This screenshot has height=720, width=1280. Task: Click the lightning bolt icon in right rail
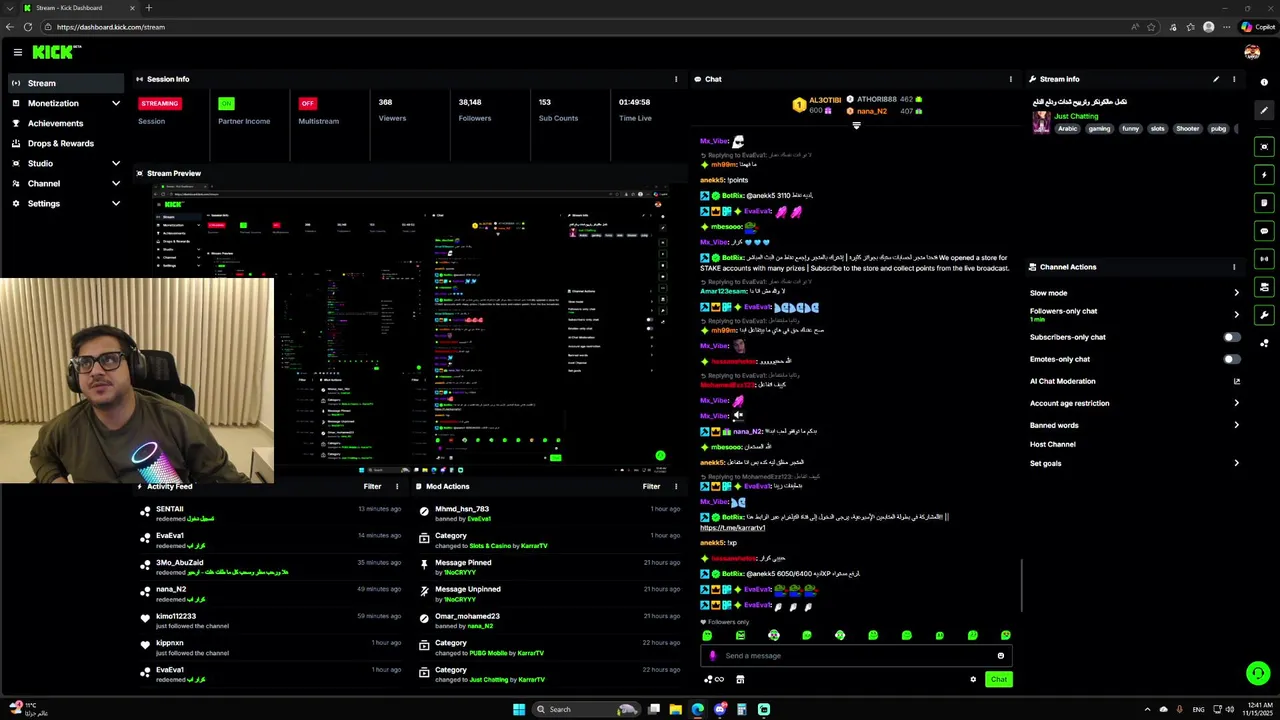[x=1264, y=175]
